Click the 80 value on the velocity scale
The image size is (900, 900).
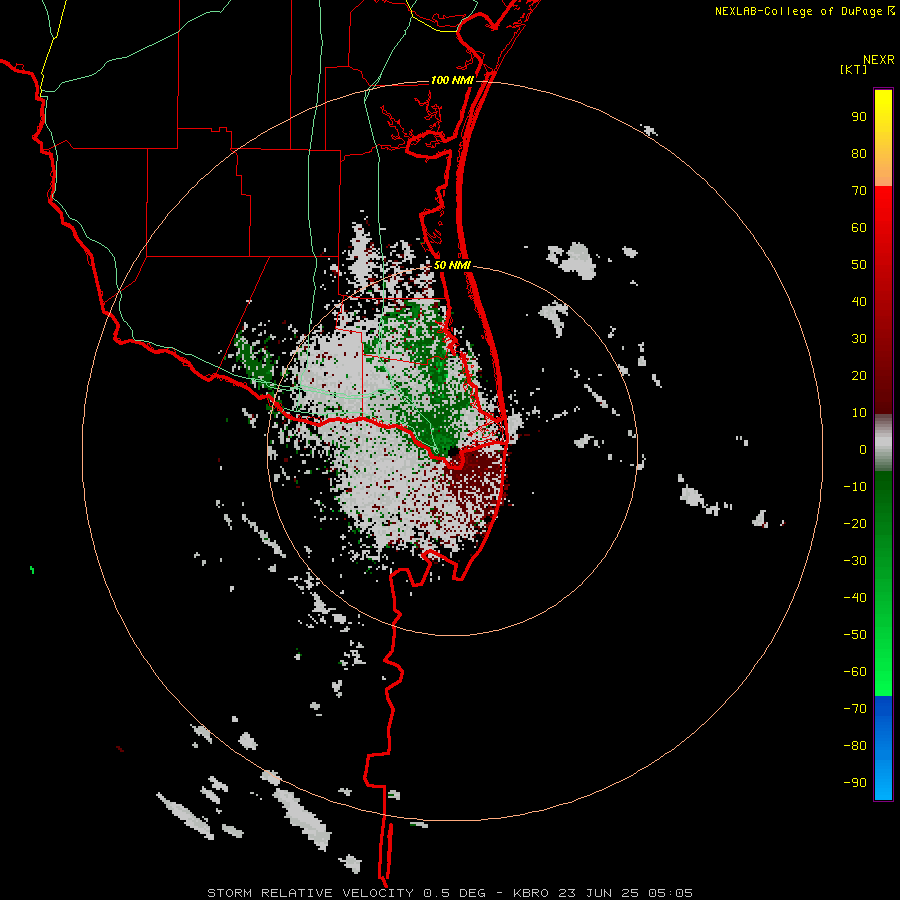click(x=859, y=154)
